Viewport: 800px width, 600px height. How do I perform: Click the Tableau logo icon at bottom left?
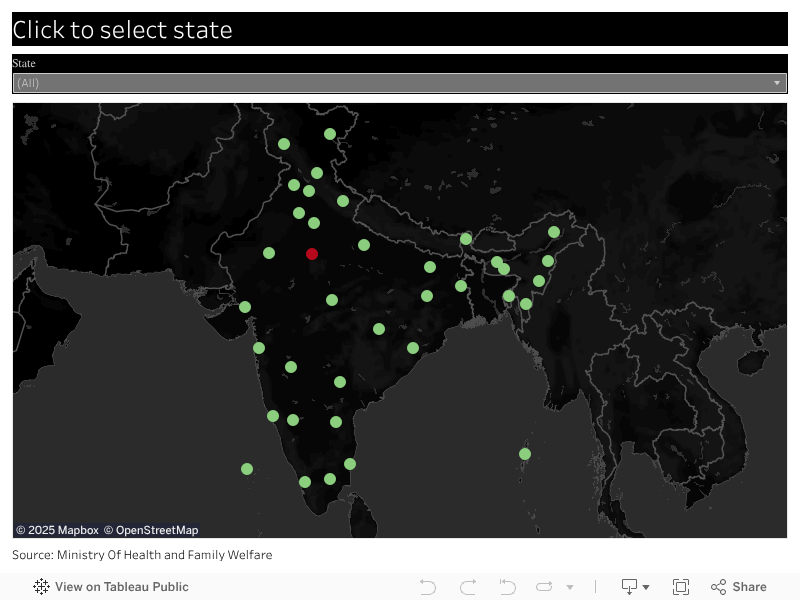(x=41, y=587)
